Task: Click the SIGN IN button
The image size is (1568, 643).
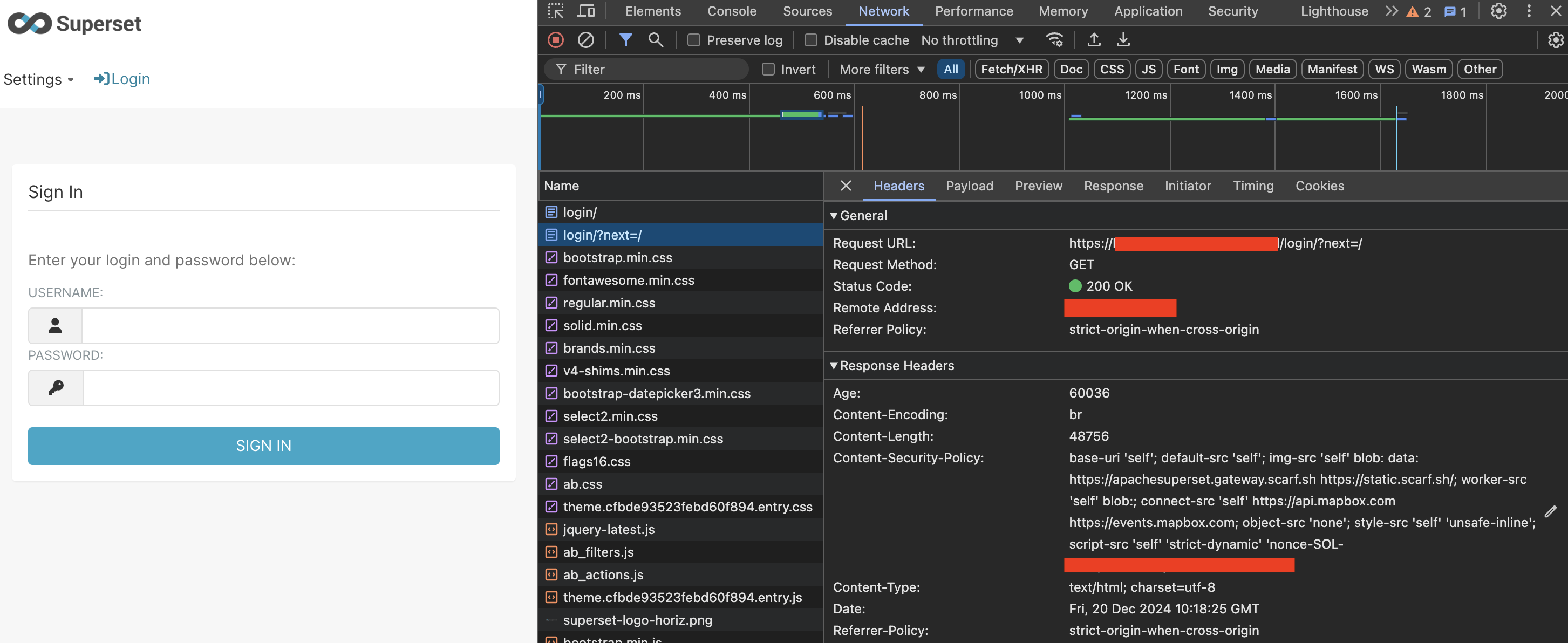Action: pyautogui.click(x=263, y=446)
